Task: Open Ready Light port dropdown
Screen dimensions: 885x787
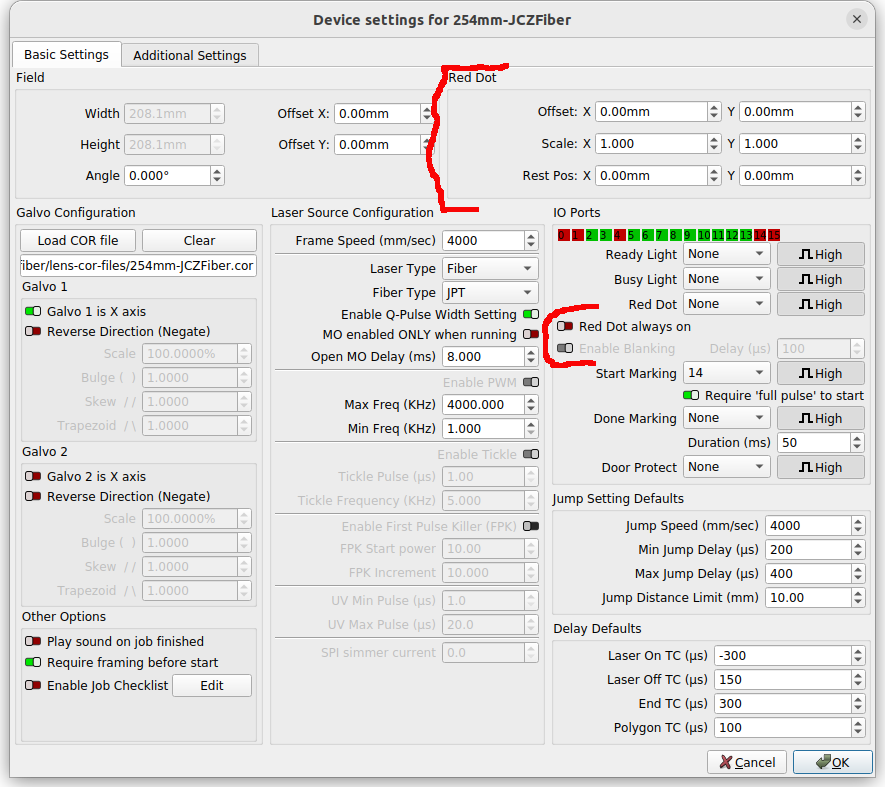Action: click(x=726, y=254)
